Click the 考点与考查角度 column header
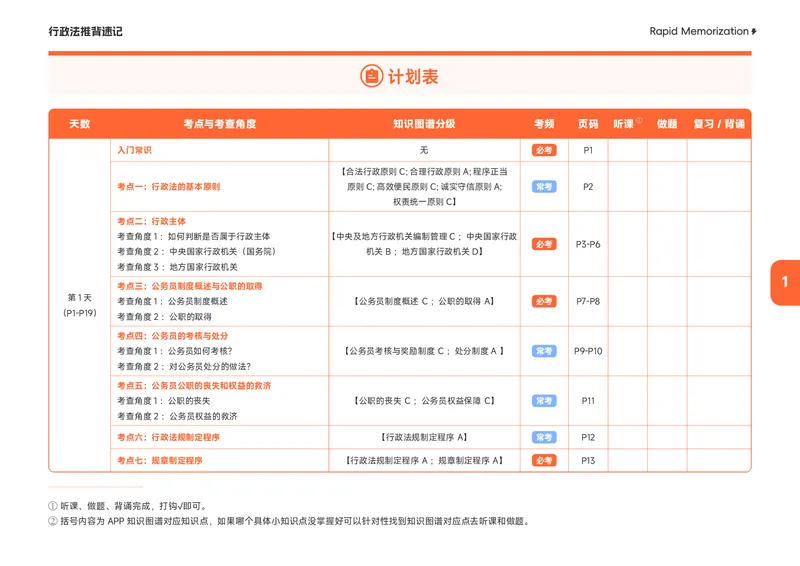Image resolution: width=800 pixels, height=566 pixels. 219,124
